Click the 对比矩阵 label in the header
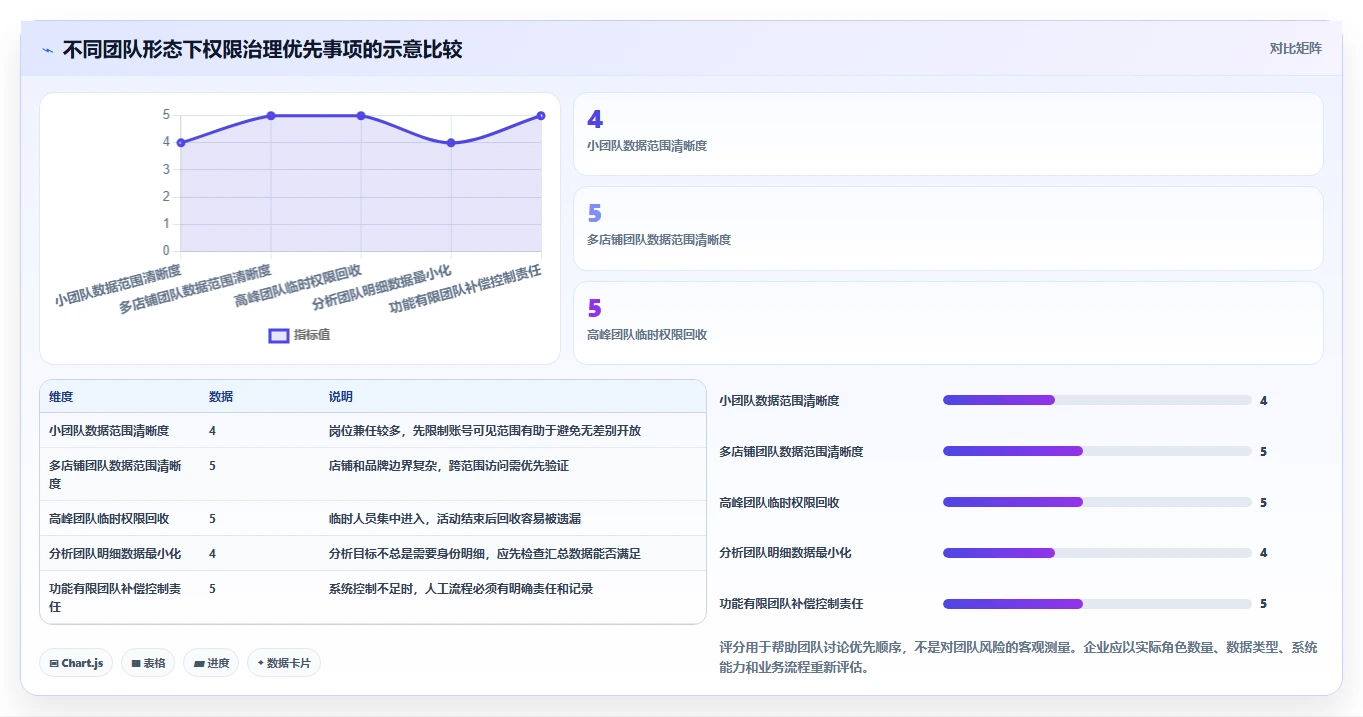This screenshot has height=717, width=1363. click(x=1295, y=48)
